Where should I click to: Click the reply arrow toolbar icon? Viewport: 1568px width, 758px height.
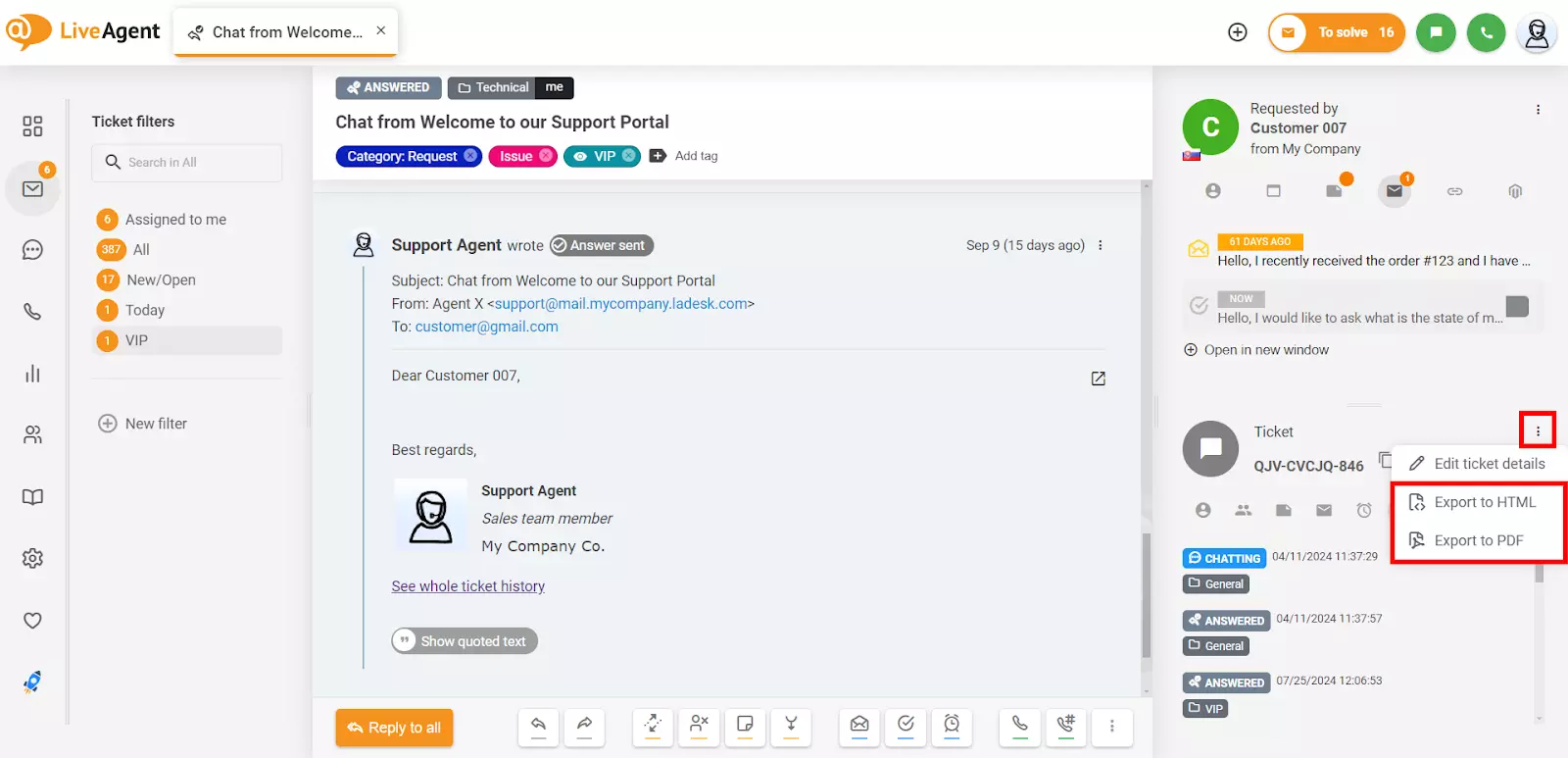click(538, 727)
